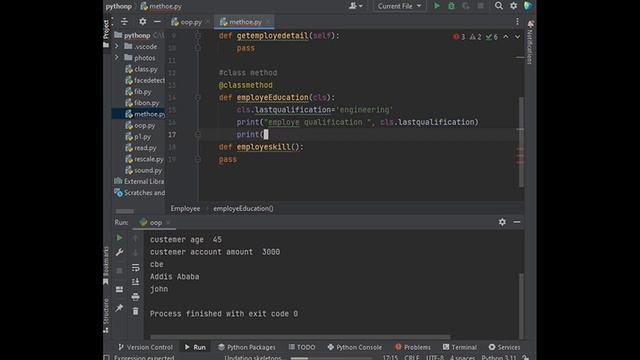Click the stop square in Run panel
This screenshot has width=640, height=360.
[x=119, y=271]
